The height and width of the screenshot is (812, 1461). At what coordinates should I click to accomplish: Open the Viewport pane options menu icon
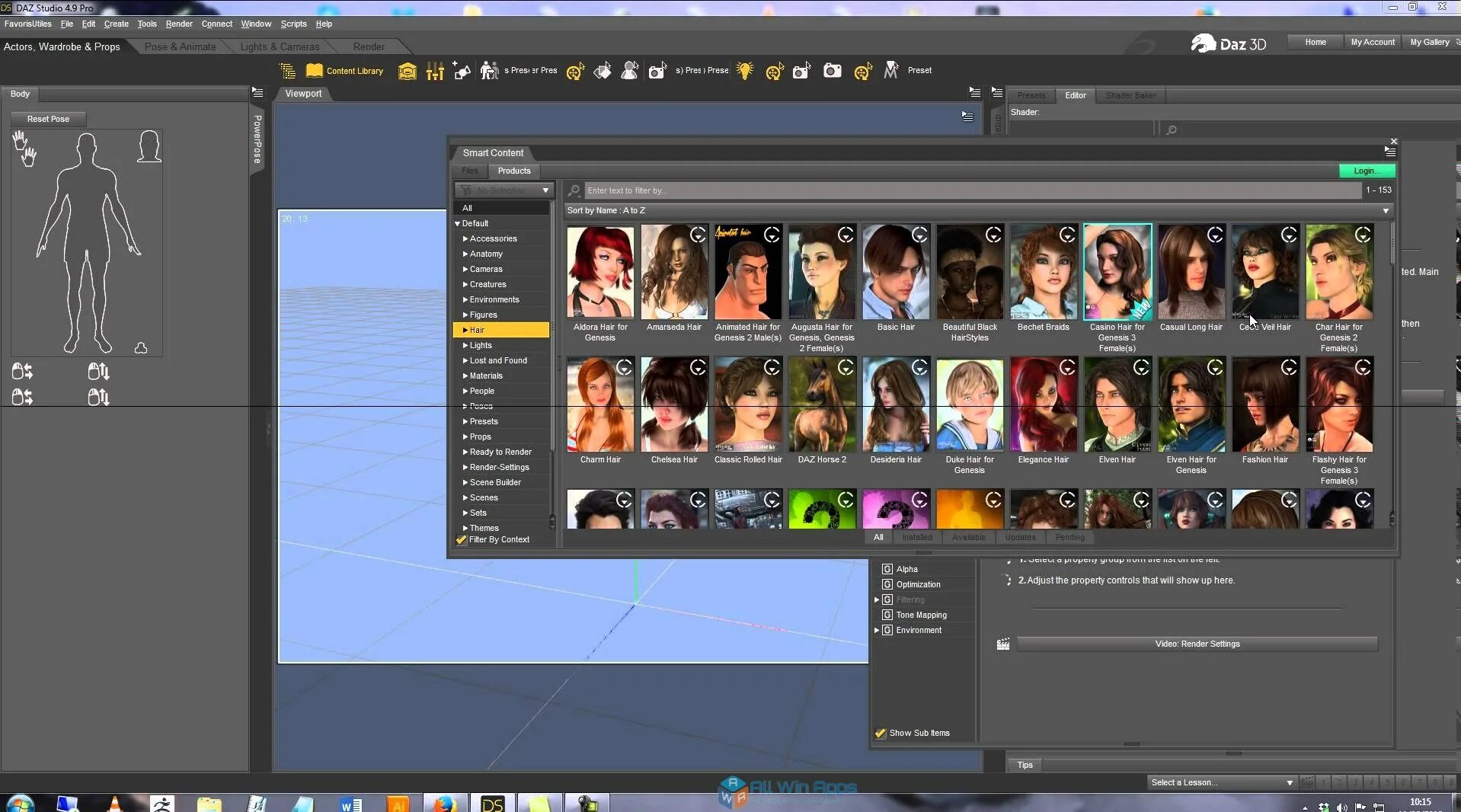975,92
